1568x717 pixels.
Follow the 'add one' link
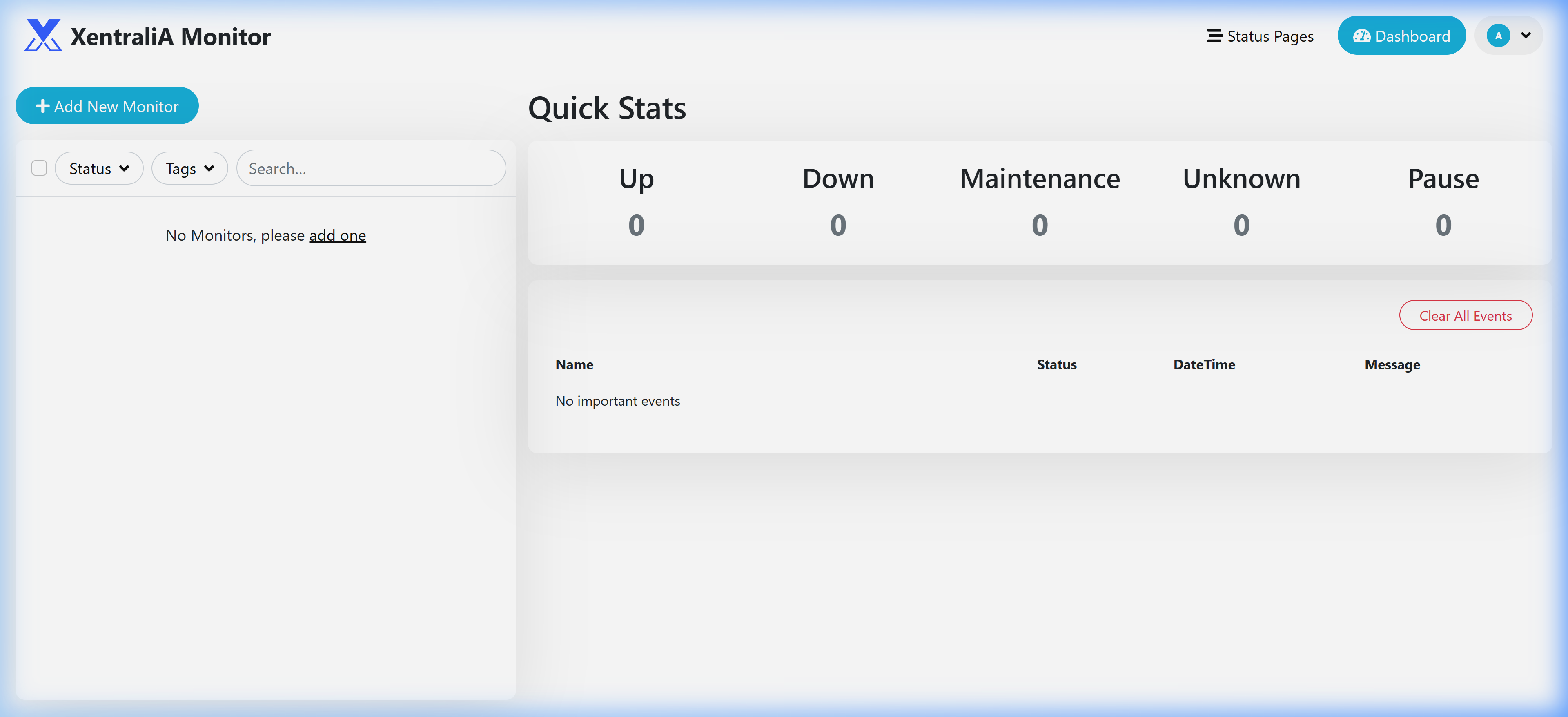(337, 235)
